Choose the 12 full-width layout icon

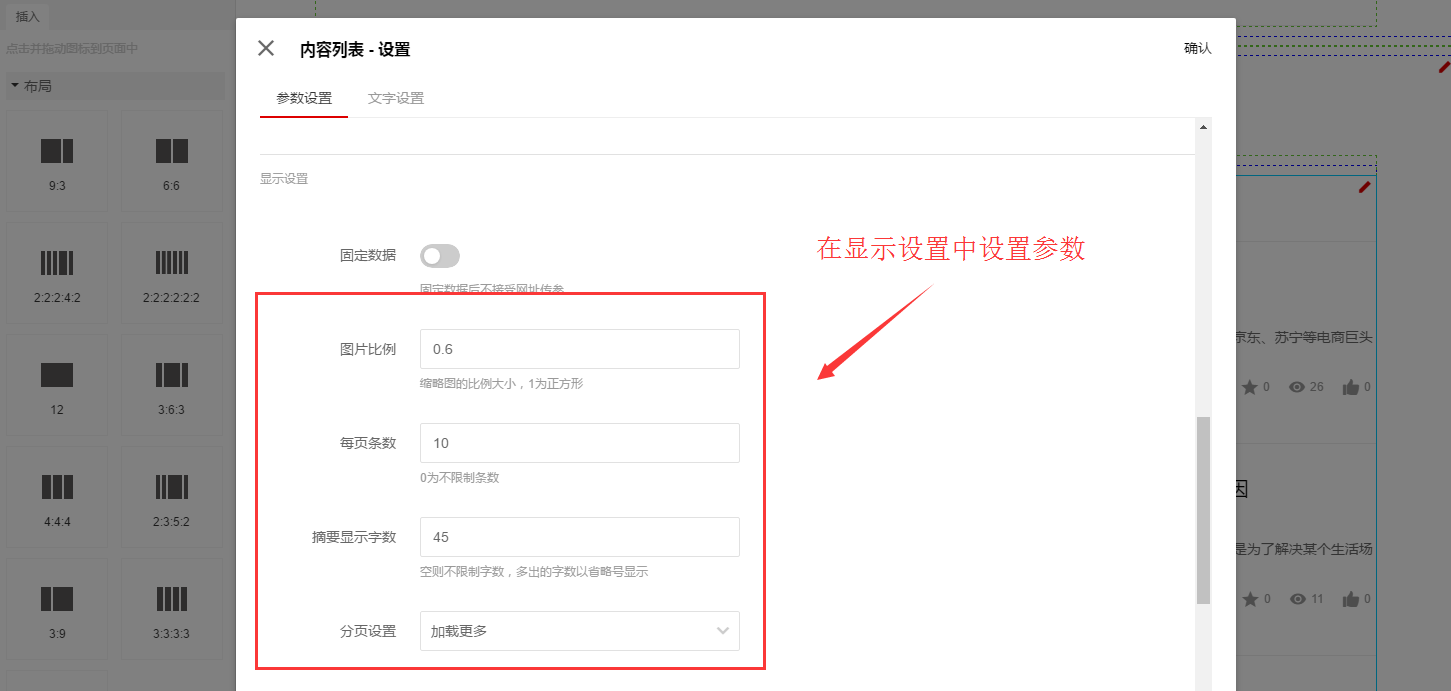pyautogui.click(x=57, y=376)
